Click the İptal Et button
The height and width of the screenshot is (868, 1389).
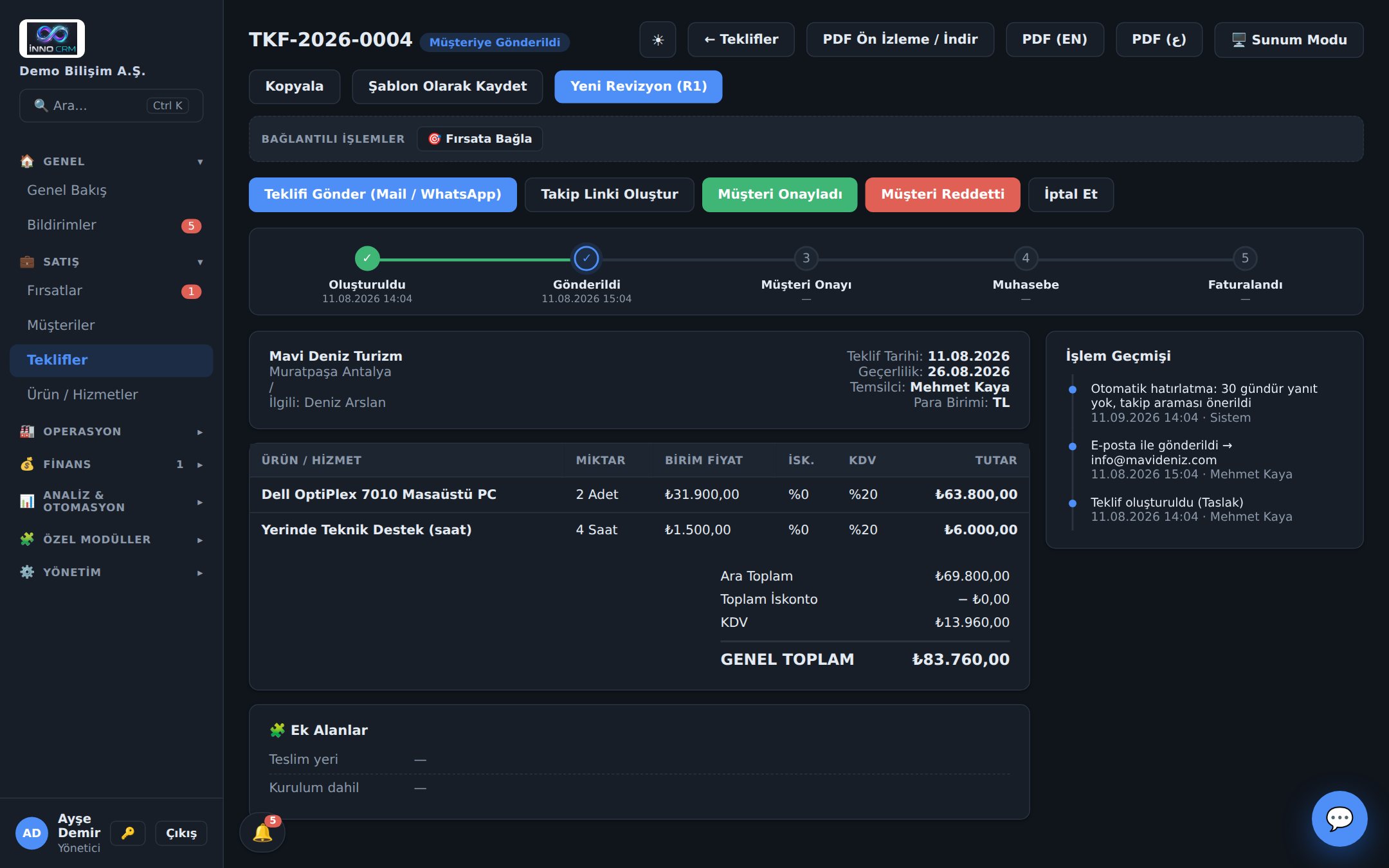[1071, 195]
